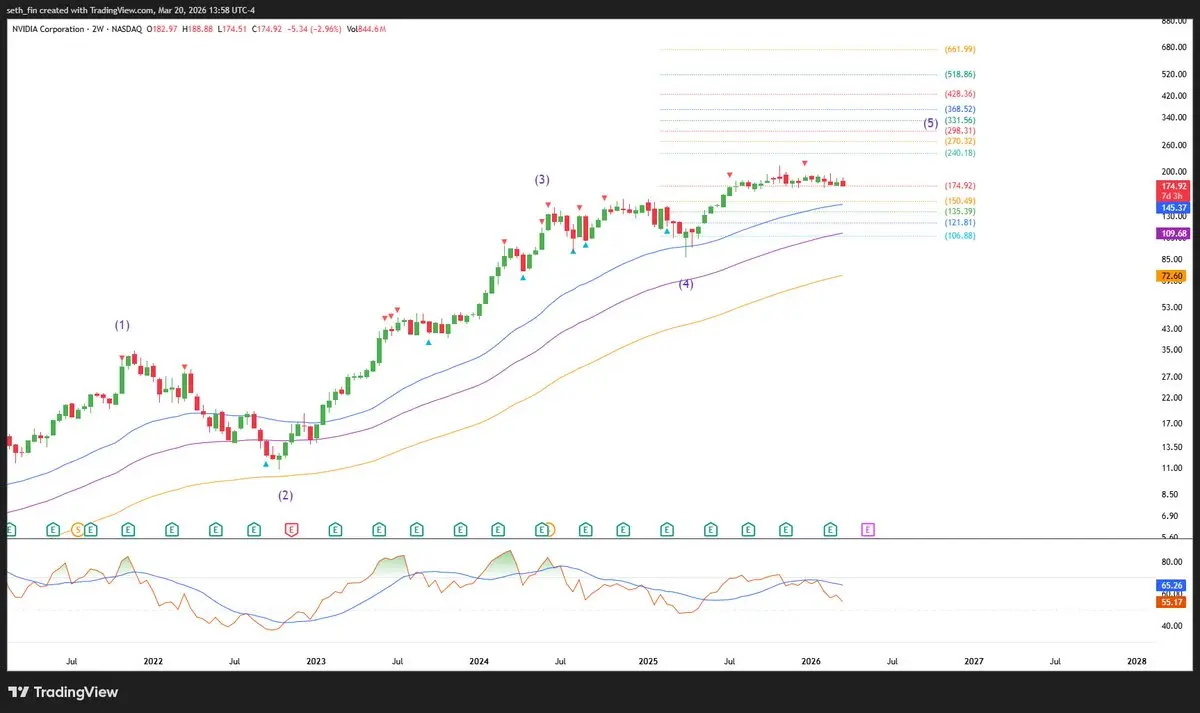Viewport: 1200px width, 713px height.
Task: Click the 43.00 price axis label
Action: (x=1170, y=329)
